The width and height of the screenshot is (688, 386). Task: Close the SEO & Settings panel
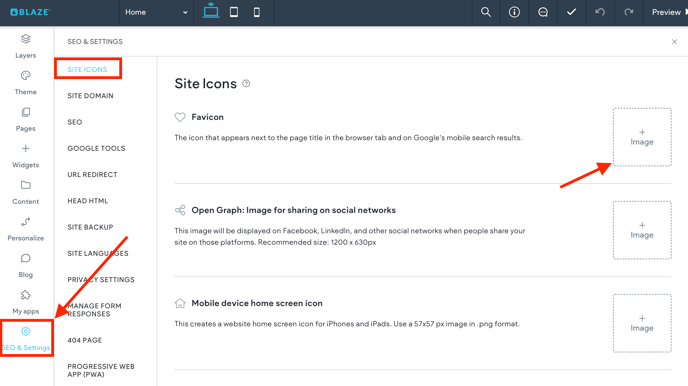click(674, 42)
